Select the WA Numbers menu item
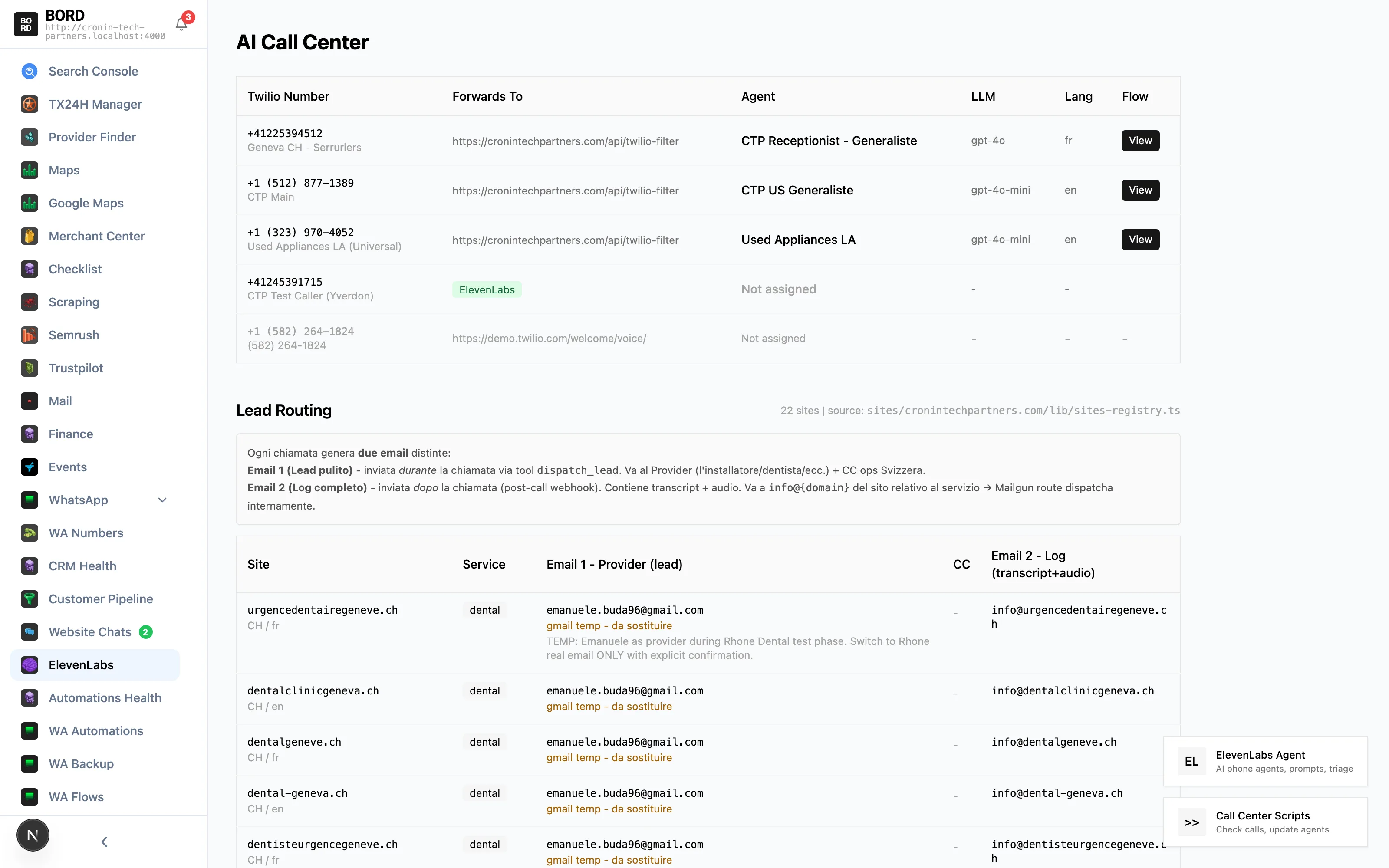 (x=86, y=533)
